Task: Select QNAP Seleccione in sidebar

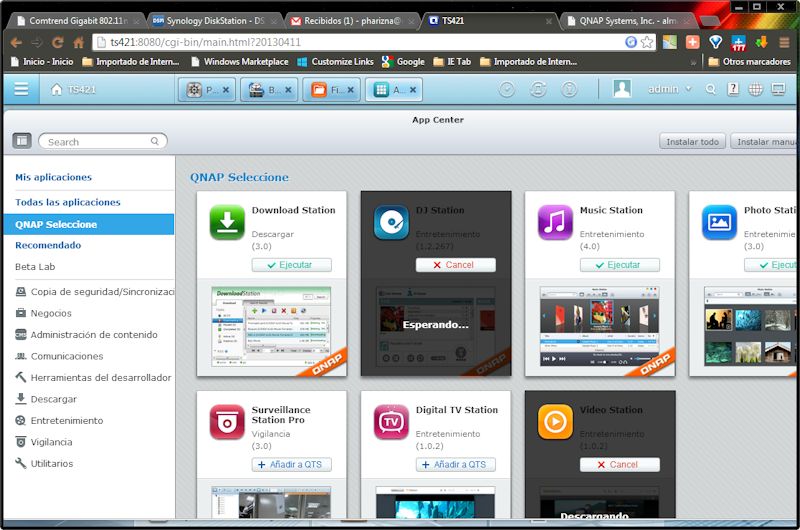Action: click(89, 224)
